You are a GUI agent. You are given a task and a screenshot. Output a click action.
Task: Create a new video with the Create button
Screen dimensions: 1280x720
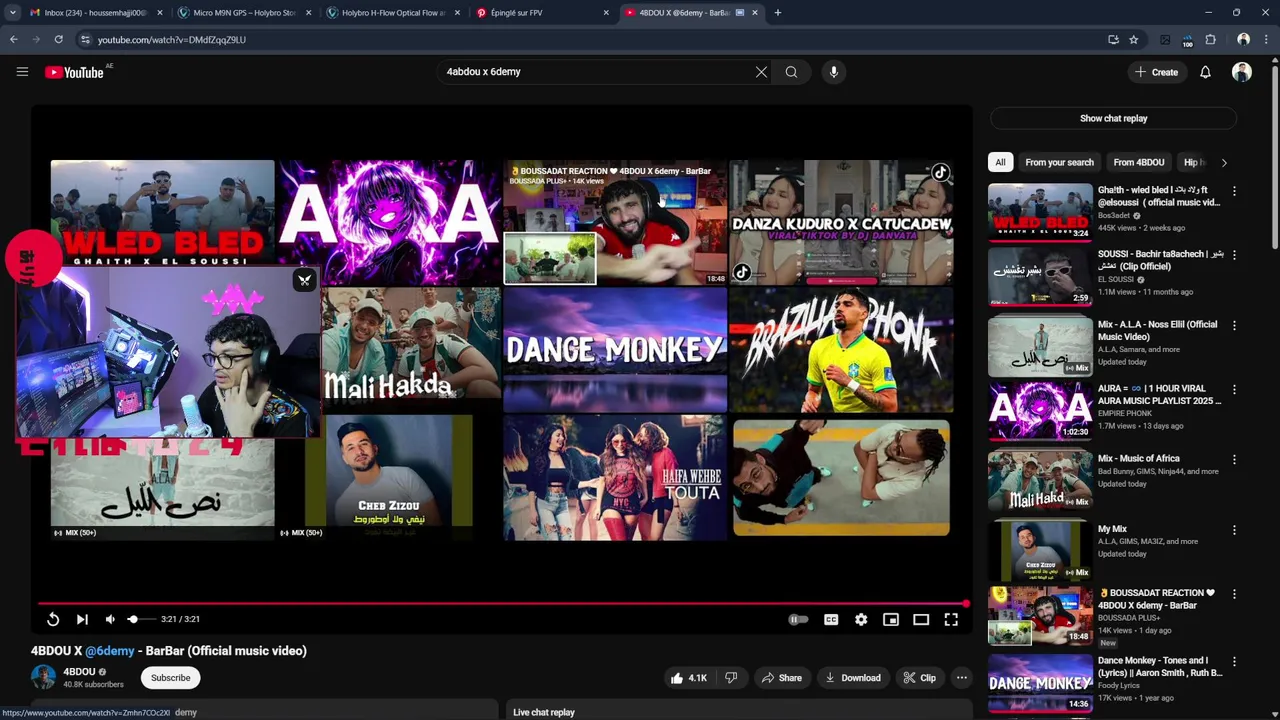(1157, 72)
